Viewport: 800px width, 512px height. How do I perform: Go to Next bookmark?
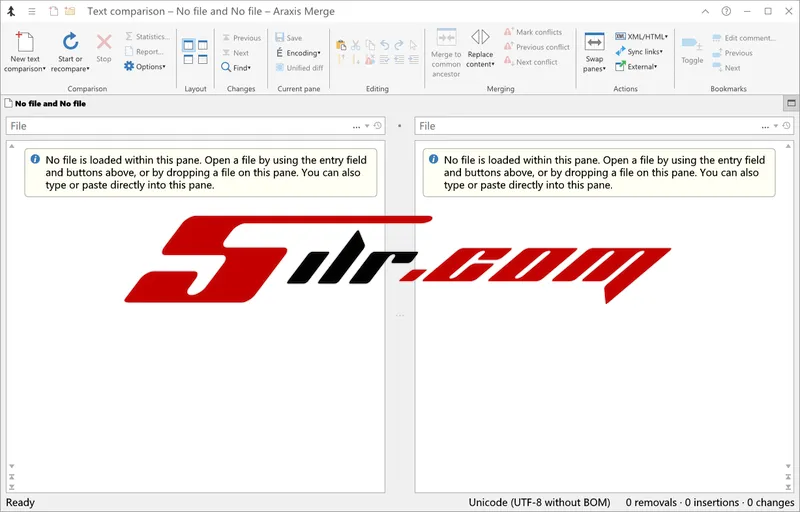click(727, 67)
